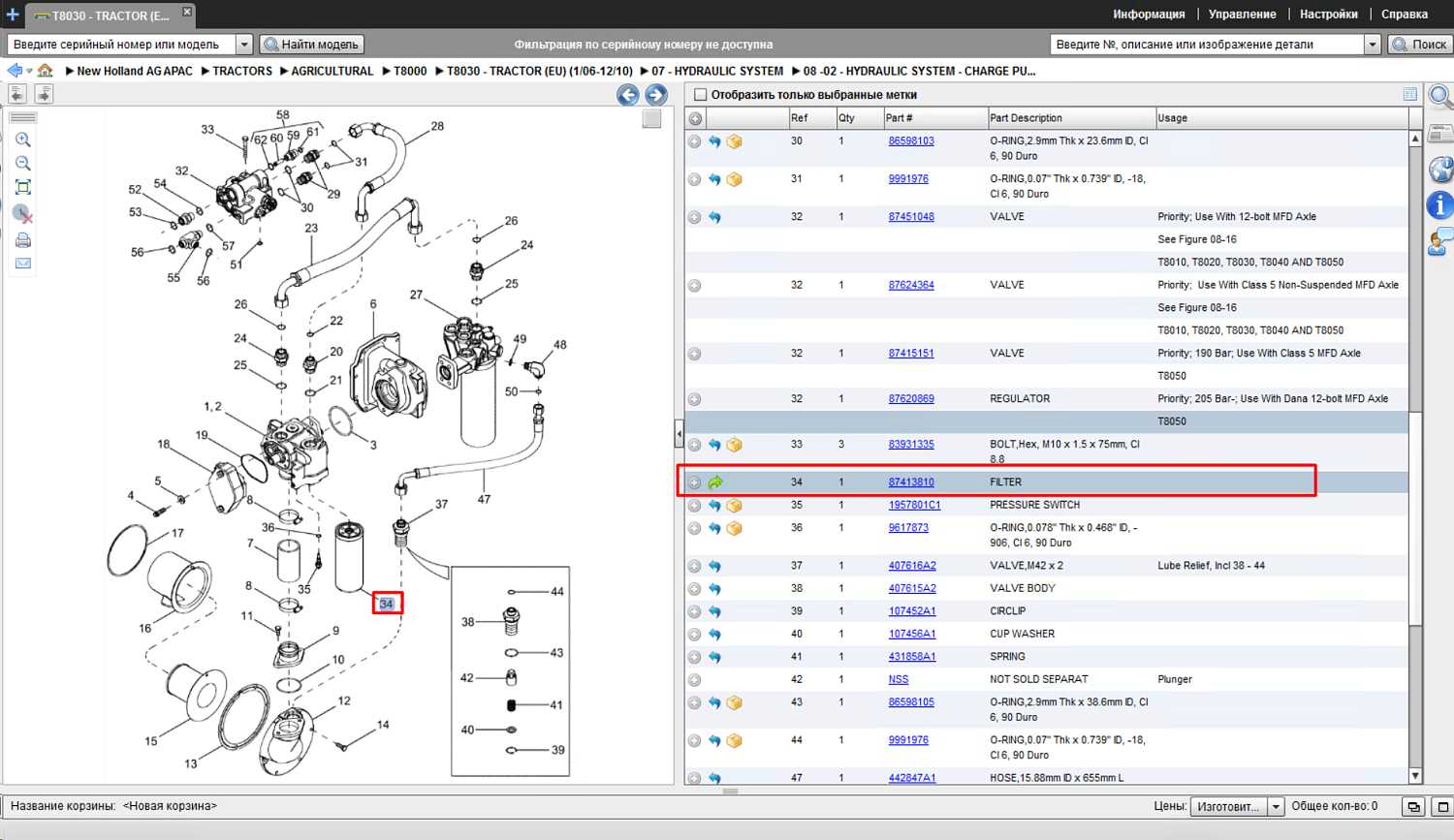Open the serial number or model dropdown
The width and height of the screenshot is (1454, 840).
pos(244,45)
